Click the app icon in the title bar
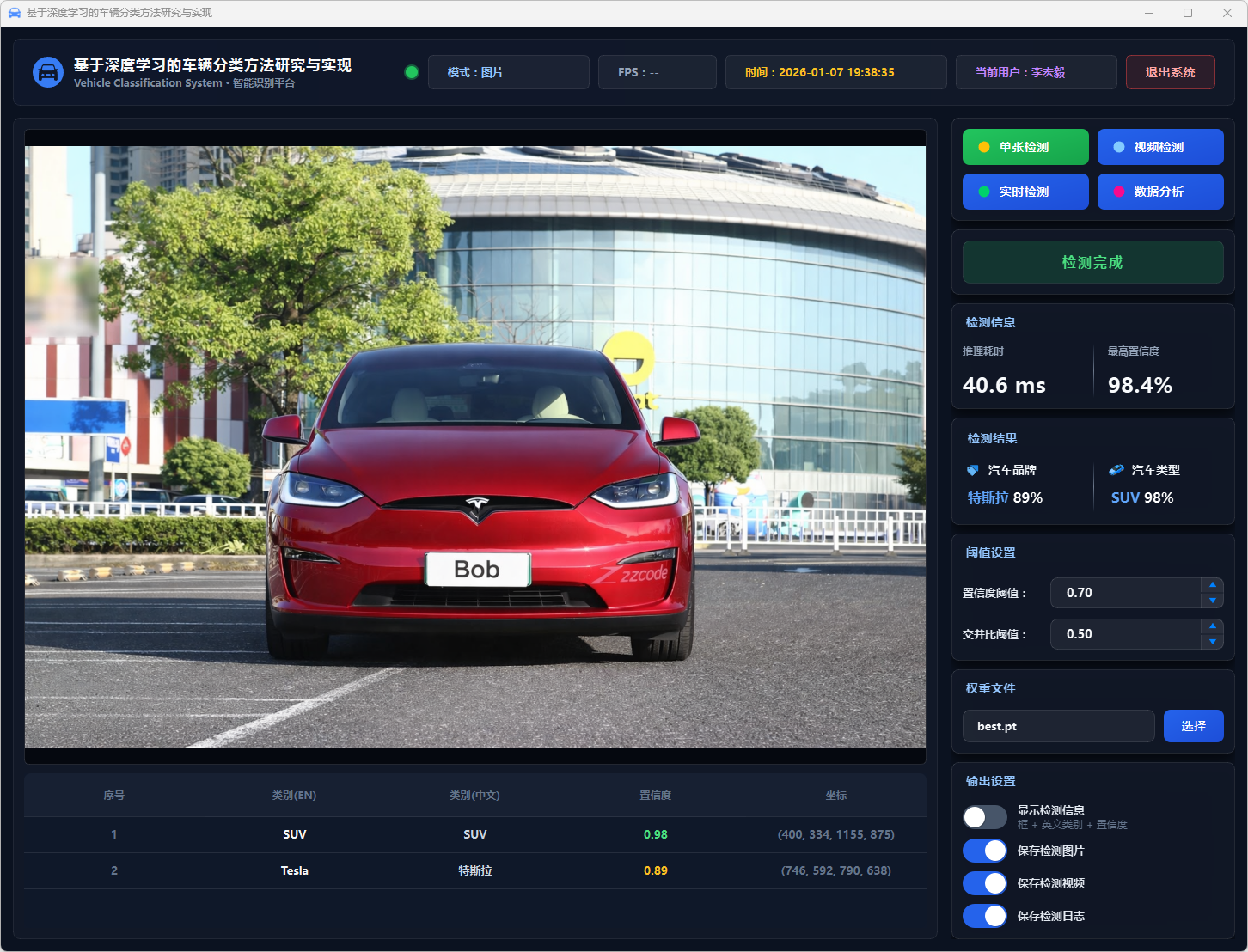Viewport: 1248px width, 952px height. pos(14,13)
